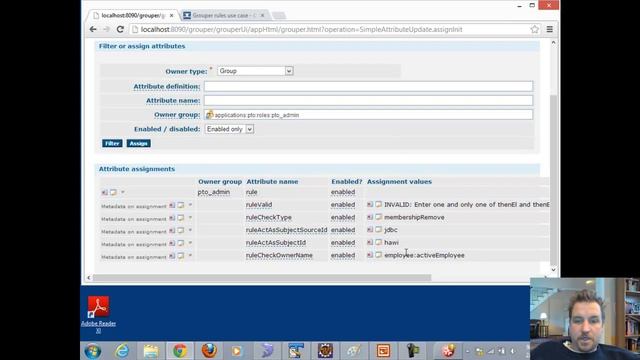Screen dimensions: 640x360
Task: Delete the ruleCheckOwnerName metadata assignment
Action: tap(172, 256)
